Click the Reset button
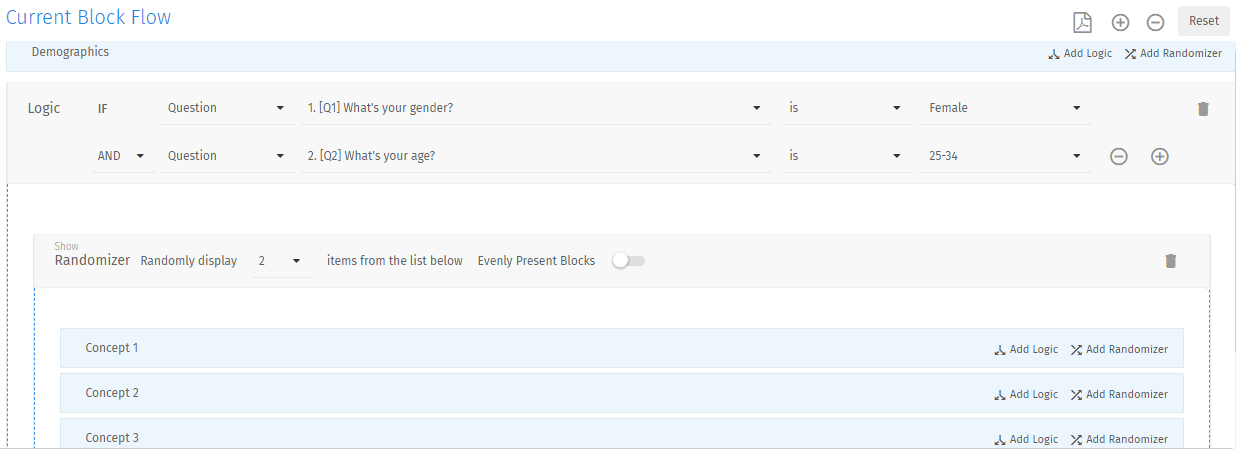1236x449 pixels. click(1204, 21)
